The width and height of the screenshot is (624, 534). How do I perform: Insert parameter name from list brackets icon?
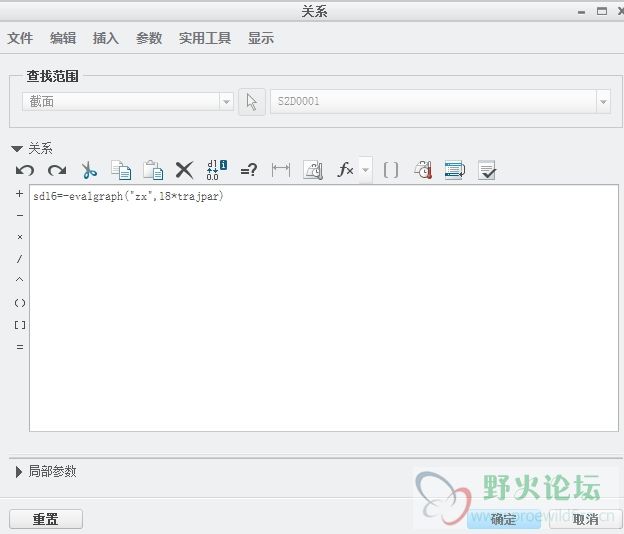pyautogui.click(x=390, y=170)
